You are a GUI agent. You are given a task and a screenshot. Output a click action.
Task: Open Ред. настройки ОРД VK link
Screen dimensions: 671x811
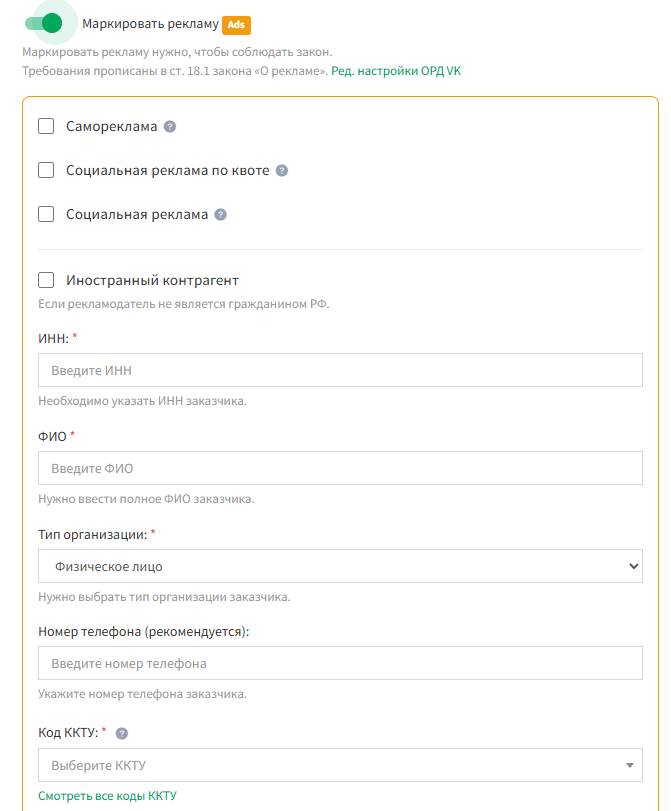(396, 71)
